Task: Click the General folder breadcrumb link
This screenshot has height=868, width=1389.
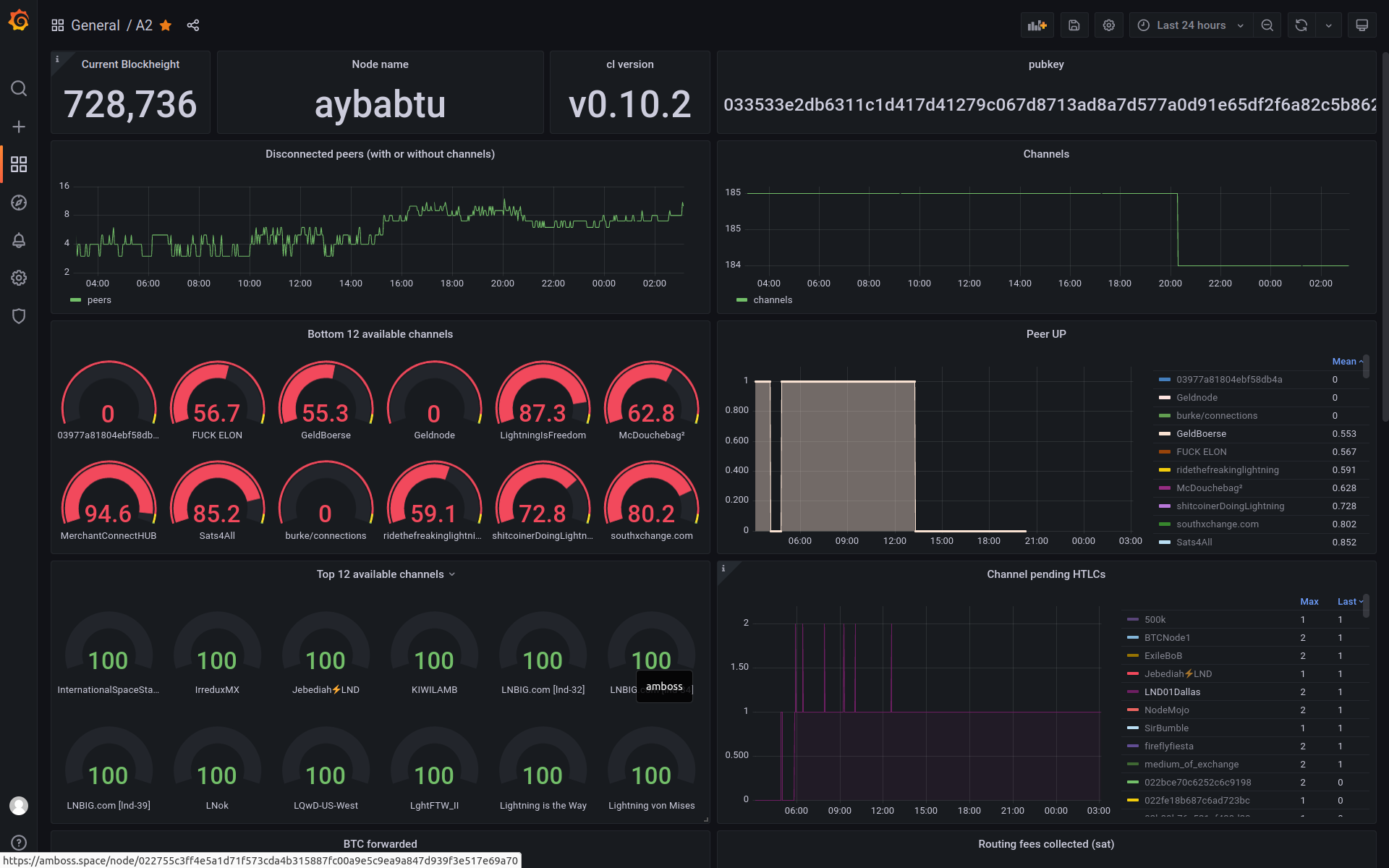Action: click(x=95, y=25)
